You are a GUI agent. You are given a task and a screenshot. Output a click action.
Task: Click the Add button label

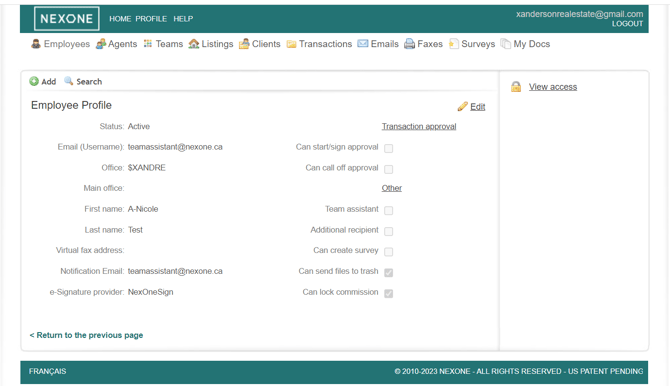click(x=49, y=81)
